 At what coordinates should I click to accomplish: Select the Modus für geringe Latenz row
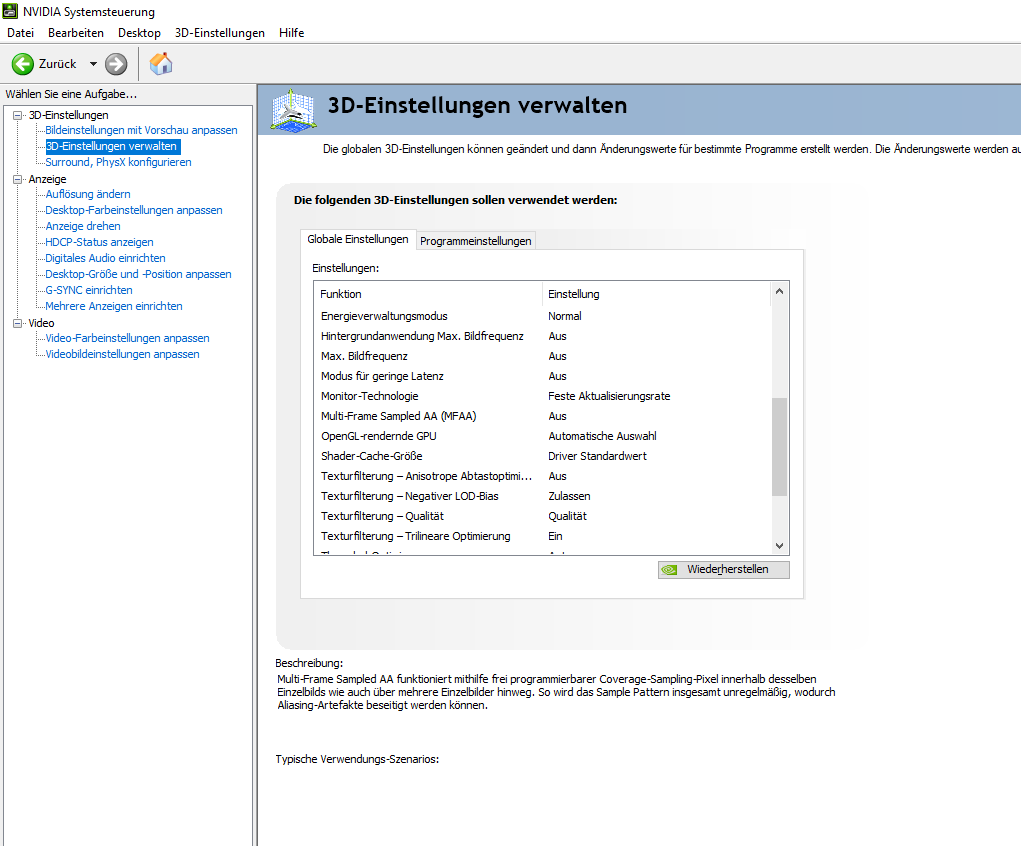(x=542, y=376)
